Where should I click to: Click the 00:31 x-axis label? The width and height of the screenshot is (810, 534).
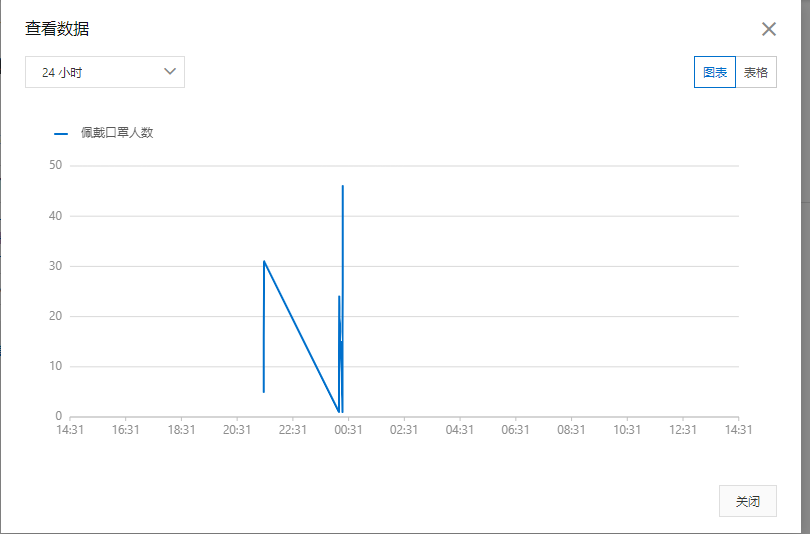point(348,430)
